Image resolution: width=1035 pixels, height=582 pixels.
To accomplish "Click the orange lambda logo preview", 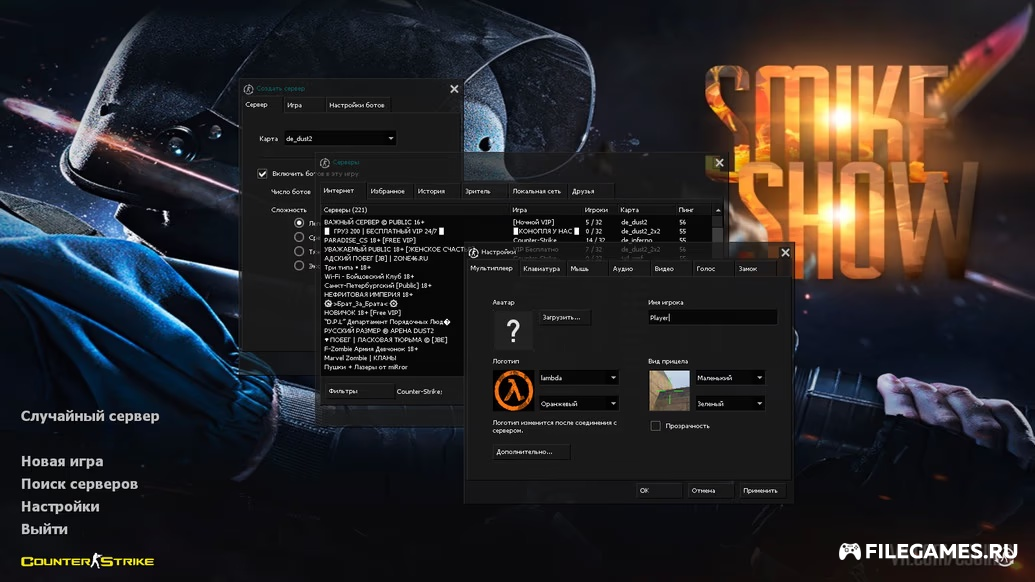I will 513,390.
